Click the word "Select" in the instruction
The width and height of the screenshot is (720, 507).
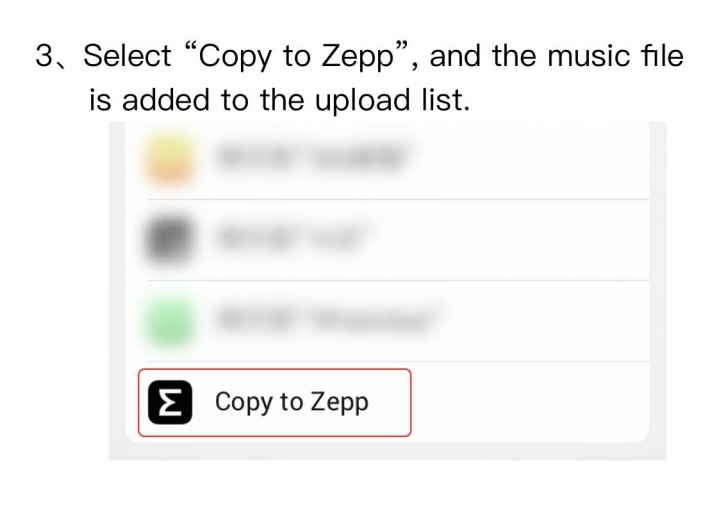point(127,56)
